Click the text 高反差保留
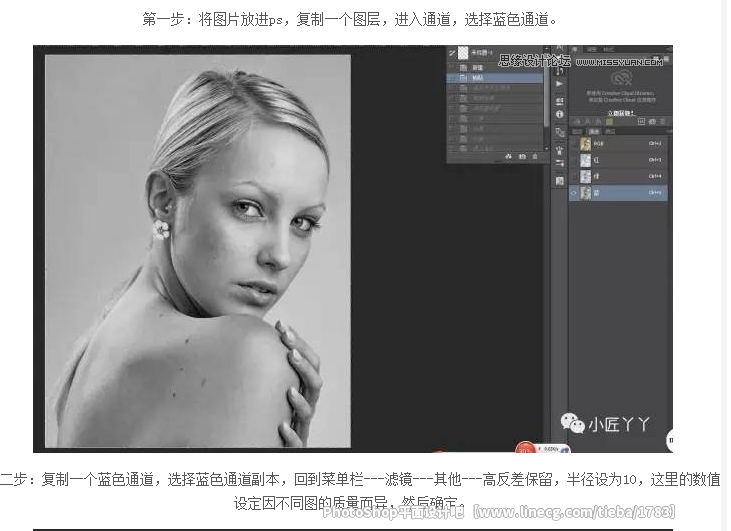This screenshot has height=531, width=731. tap(517, 479)
